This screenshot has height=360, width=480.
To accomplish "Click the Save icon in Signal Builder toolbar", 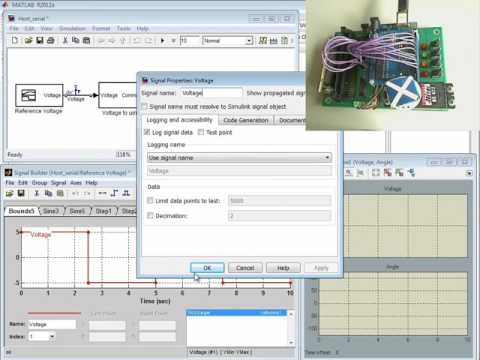I will (x=21, y=193).
